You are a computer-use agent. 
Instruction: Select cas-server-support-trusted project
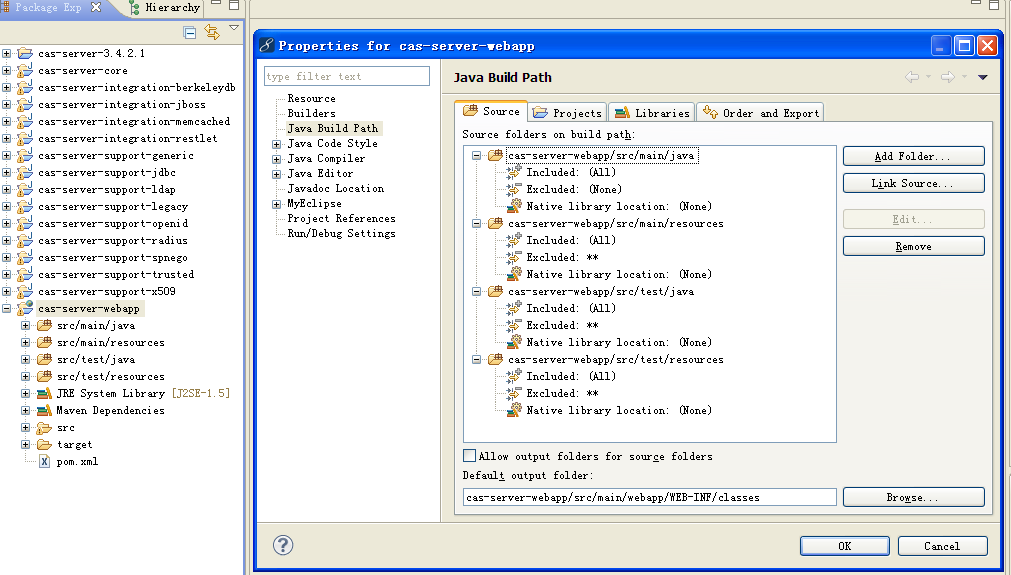pos(116,275)
